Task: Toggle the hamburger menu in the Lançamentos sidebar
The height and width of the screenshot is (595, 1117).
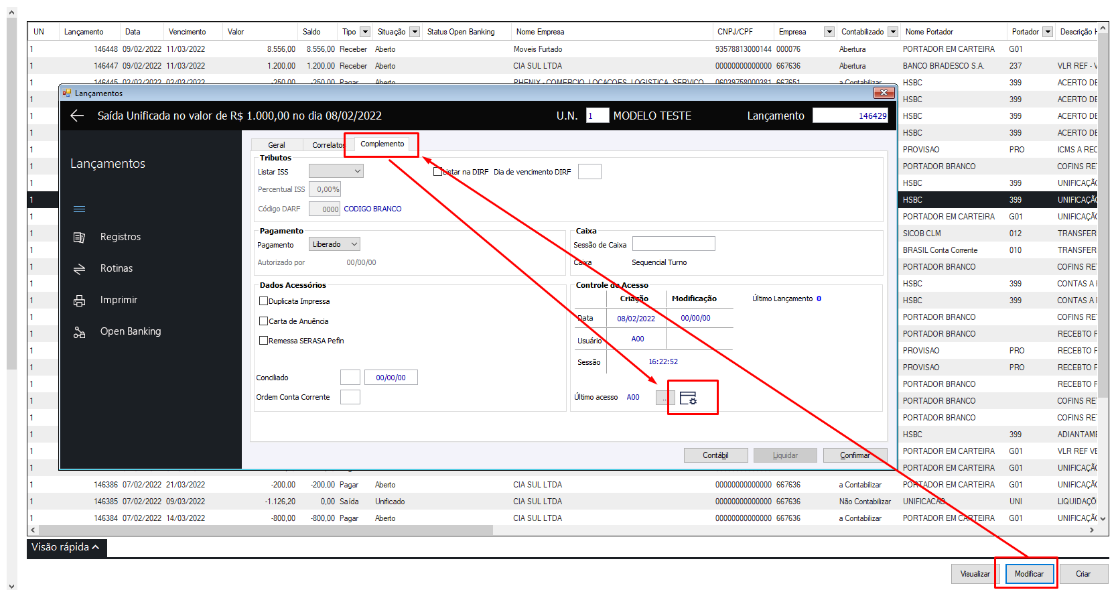Action: (79, 209)
